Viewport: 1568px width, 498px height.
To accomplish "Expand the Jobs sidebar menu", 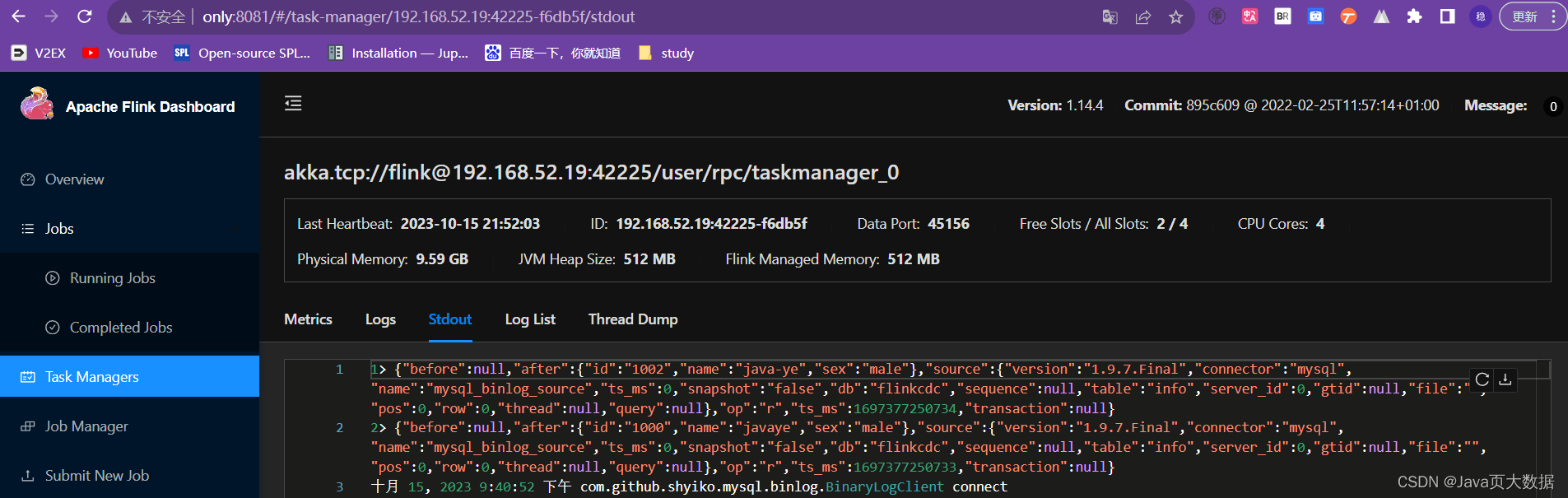I will [x=129, y=229].
